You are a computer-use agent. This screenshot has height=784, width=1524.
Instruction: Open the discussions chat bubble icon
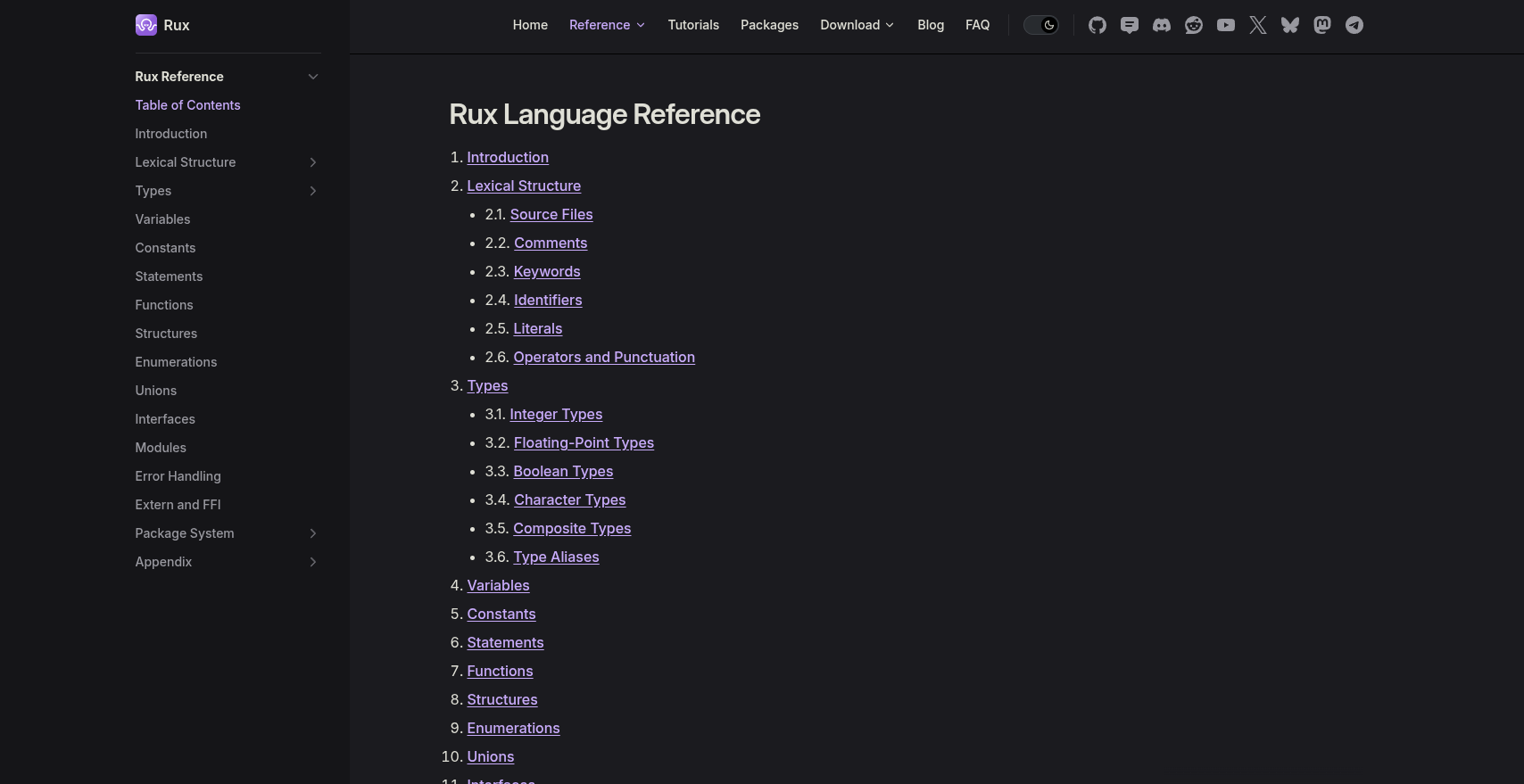tap(1130, 25)
